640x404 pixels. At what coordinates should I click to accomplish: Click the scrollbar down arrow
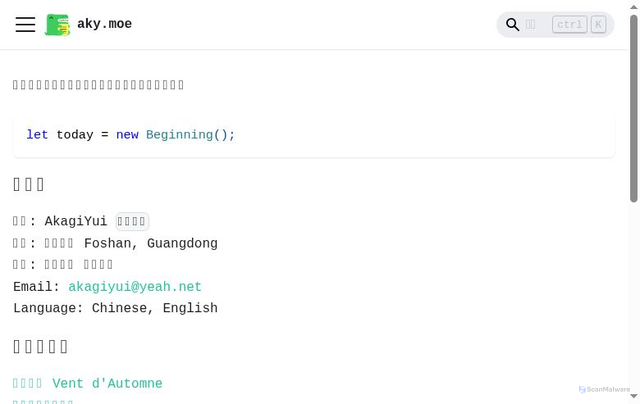(x=633, y=396)
